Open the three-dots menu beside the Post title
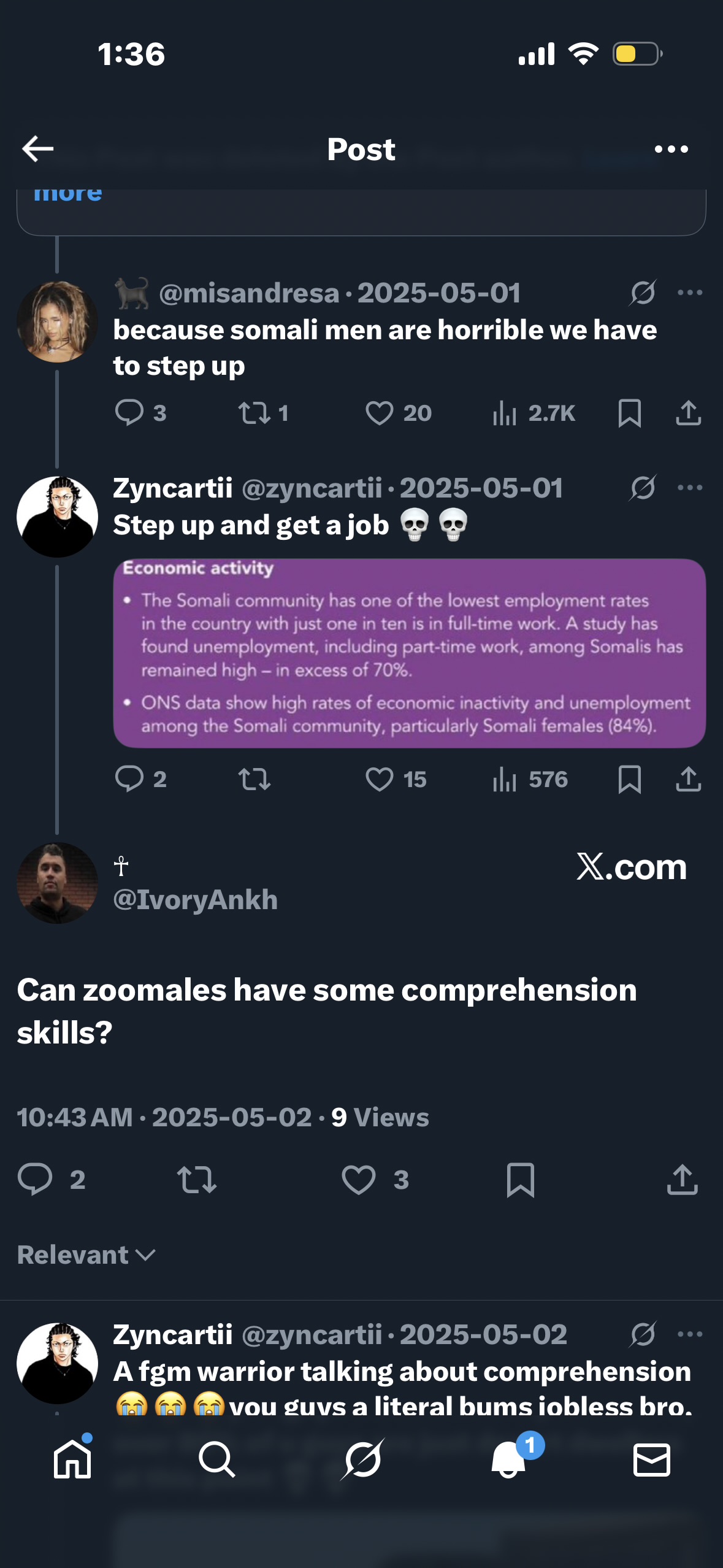723x1568 pixels. click(x=671, y=149)
